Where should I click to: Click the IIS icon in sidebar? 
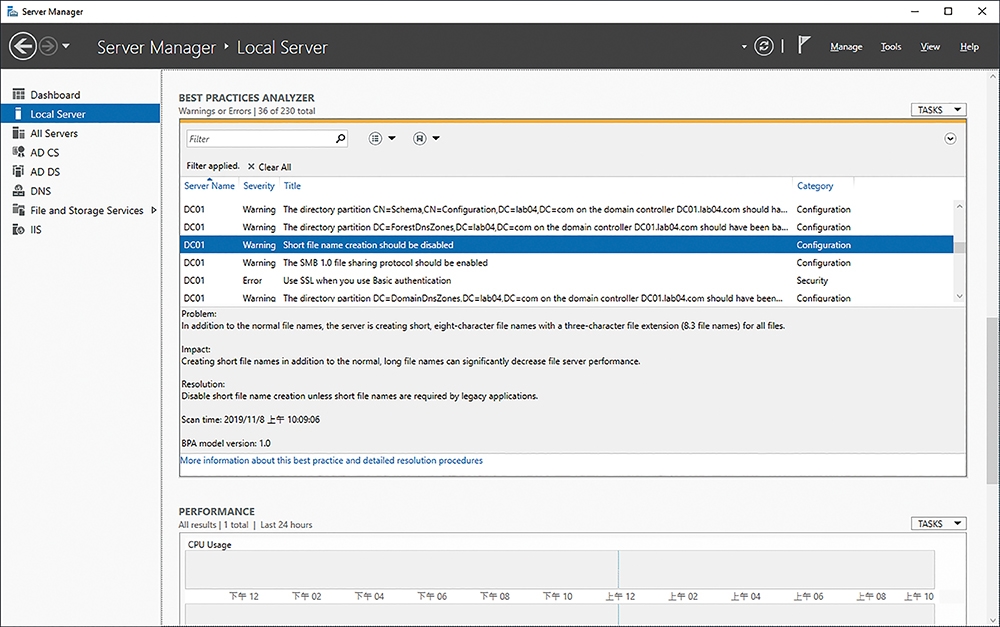pyautogui.click(x=18, y=229)
